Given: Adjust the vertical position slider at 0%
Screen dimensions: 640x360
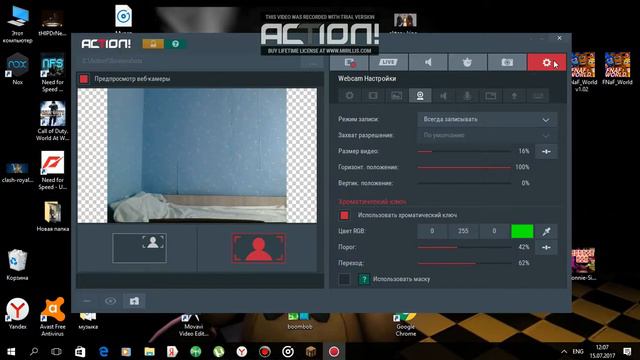Looking at the screenshot, I should (x=464, y=183).
